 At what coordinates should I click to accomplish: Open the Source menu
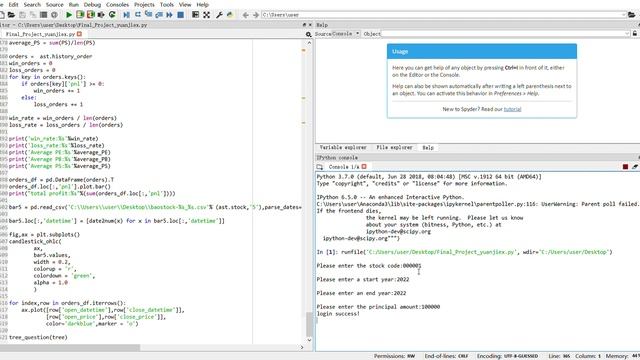click(54, 4)
